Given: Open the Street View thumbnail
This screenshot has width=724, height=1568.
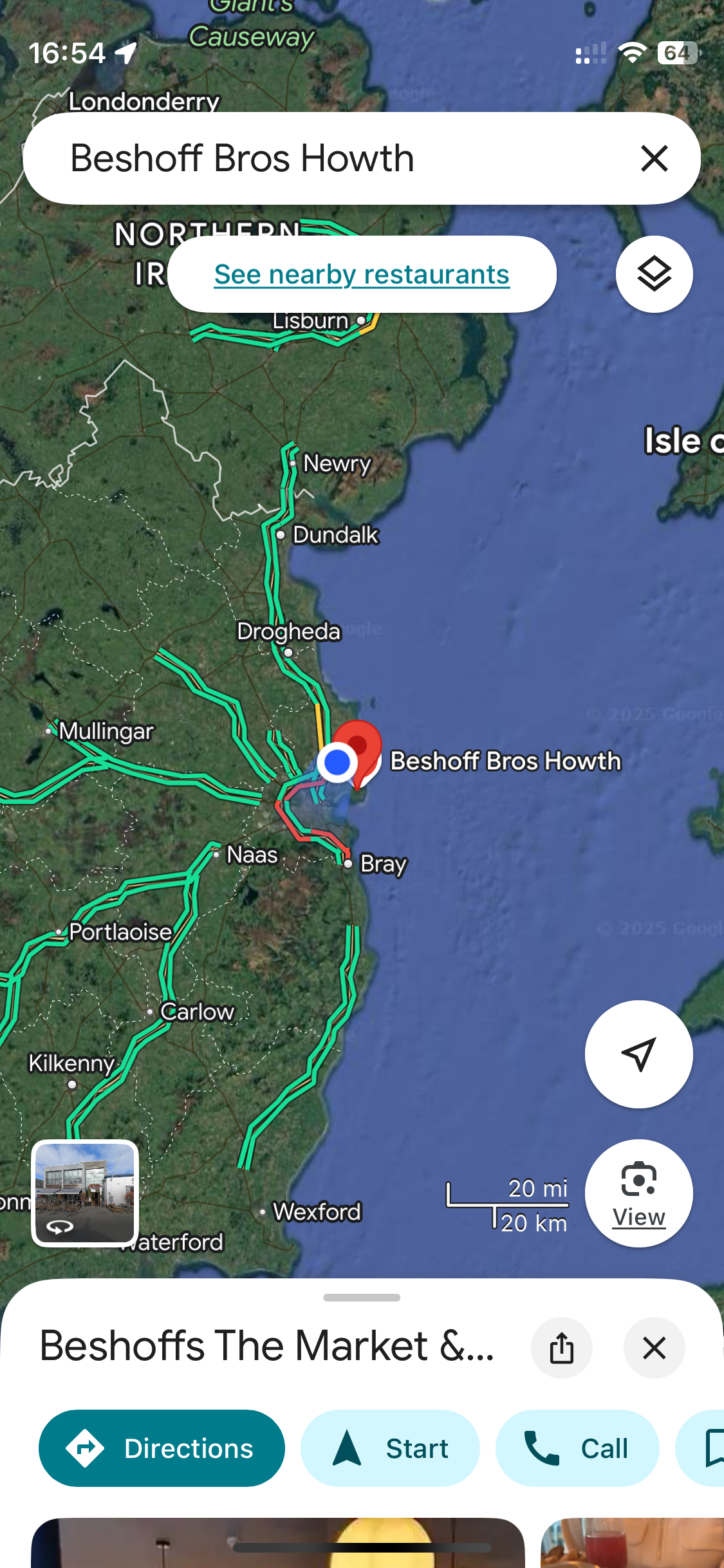Looking at the screenshot, I should click(x=85, y=1193).
